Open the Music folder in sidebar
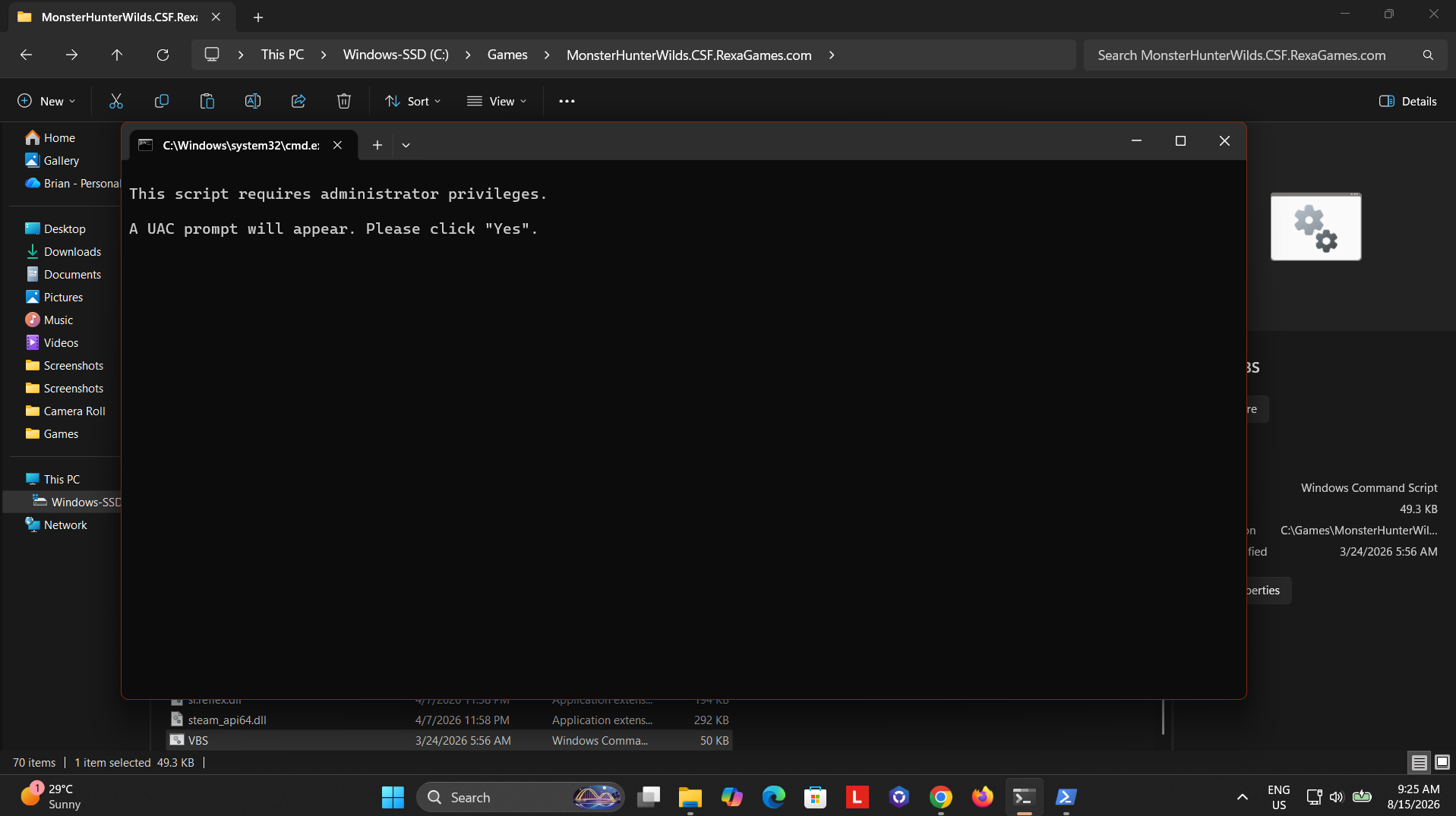 (58, 320)
